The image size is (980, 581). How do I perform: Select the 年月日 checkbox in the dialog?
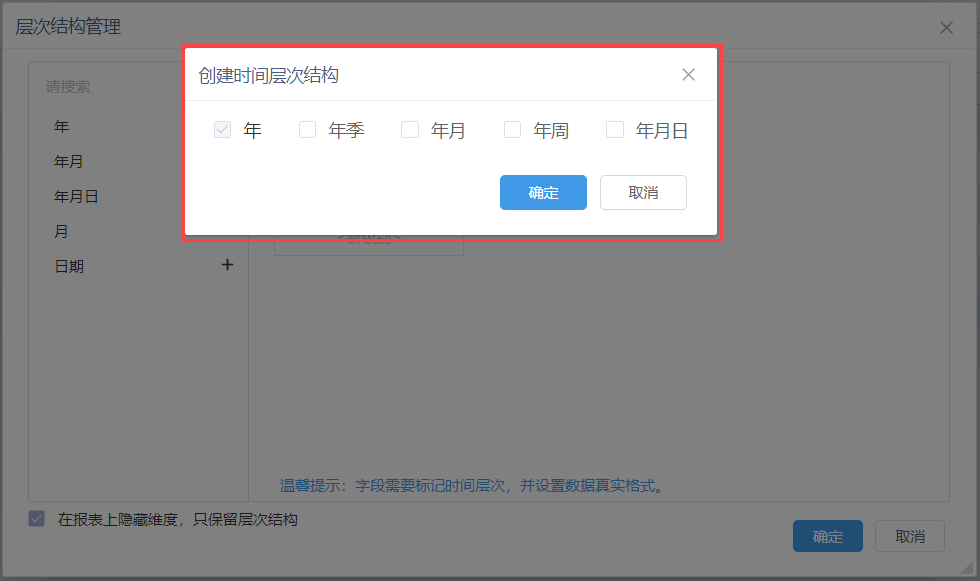[615, 130]
